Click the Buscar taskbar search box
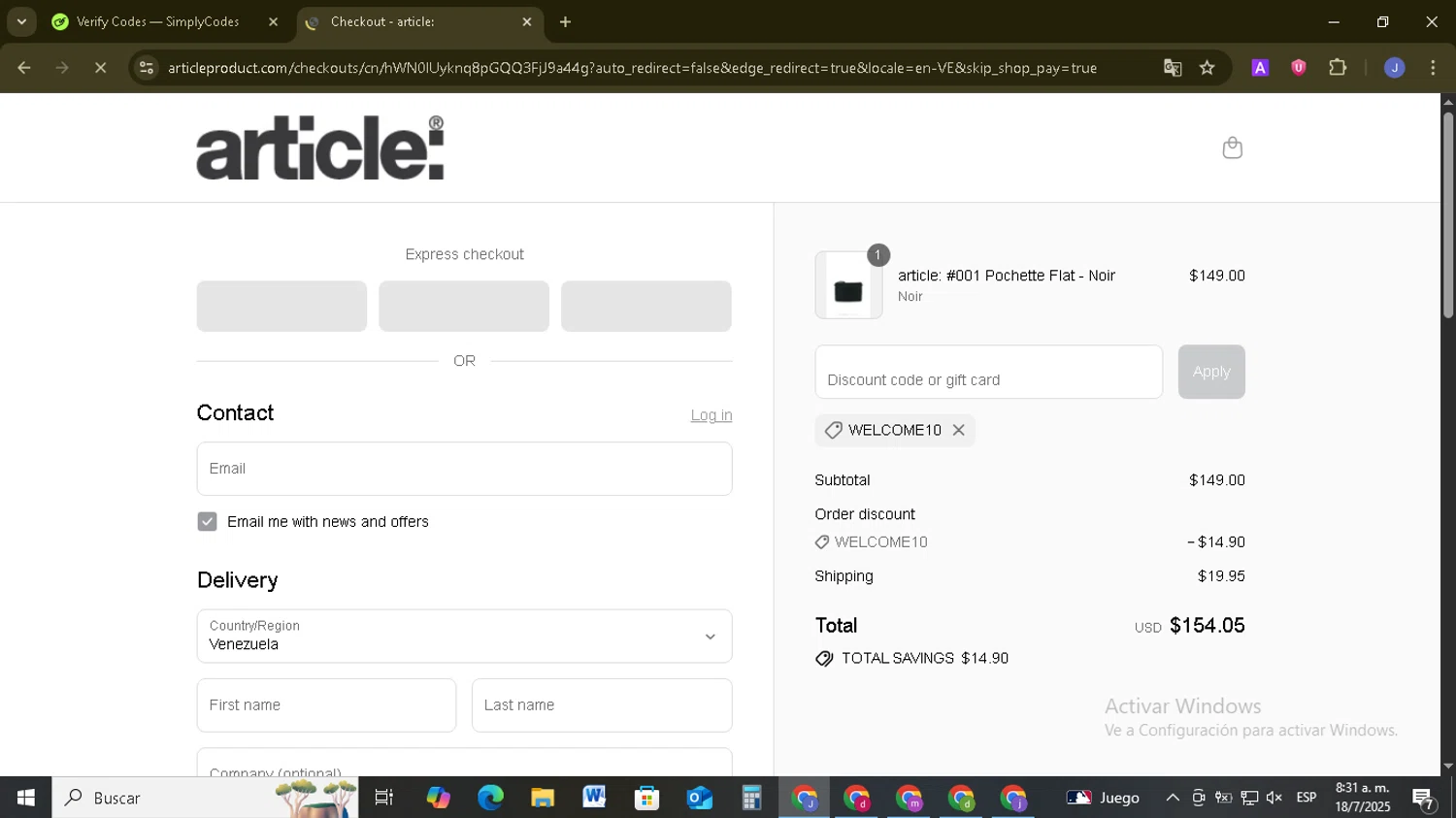This screenshot has width=1456, height=818. click(205, 798)
